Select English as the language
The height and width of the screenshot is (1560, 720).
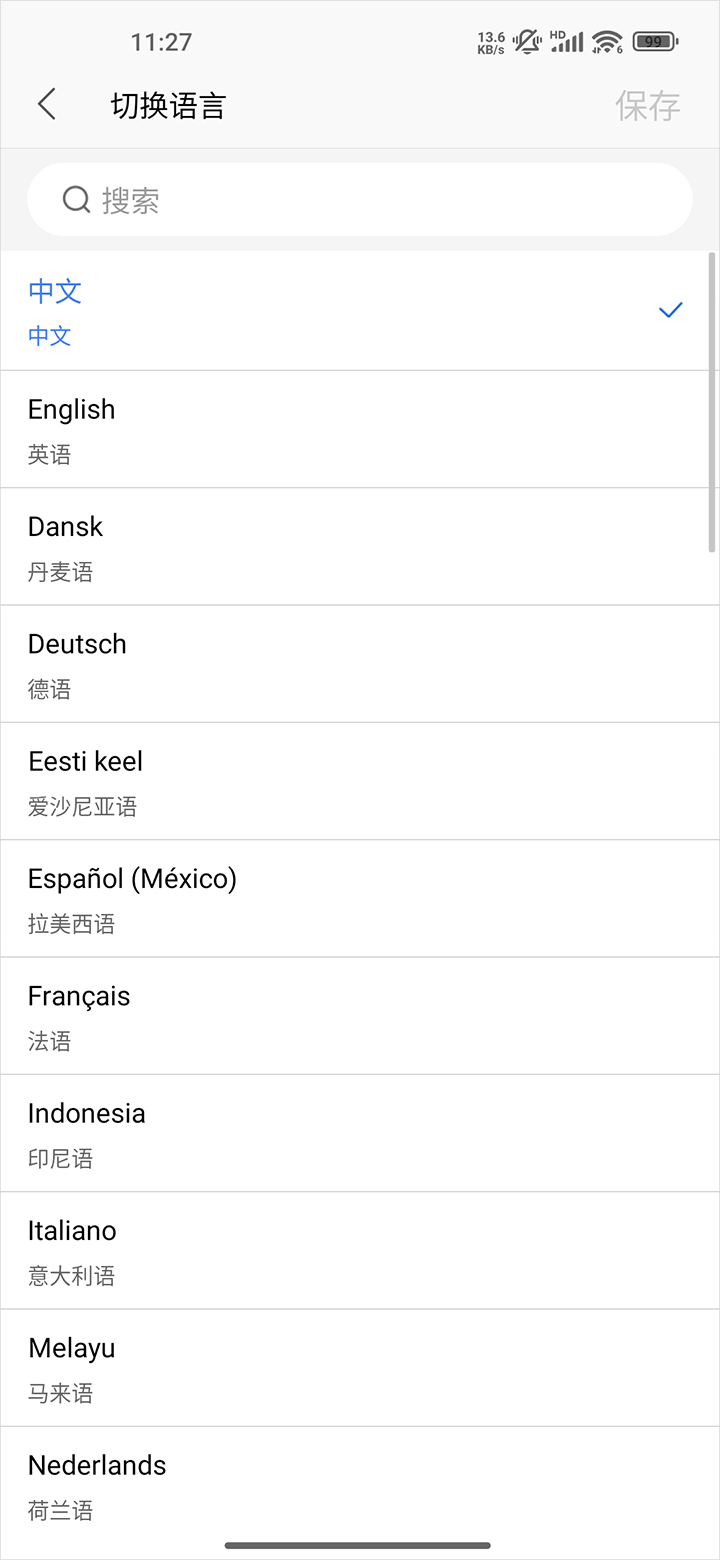pos(360,430)
